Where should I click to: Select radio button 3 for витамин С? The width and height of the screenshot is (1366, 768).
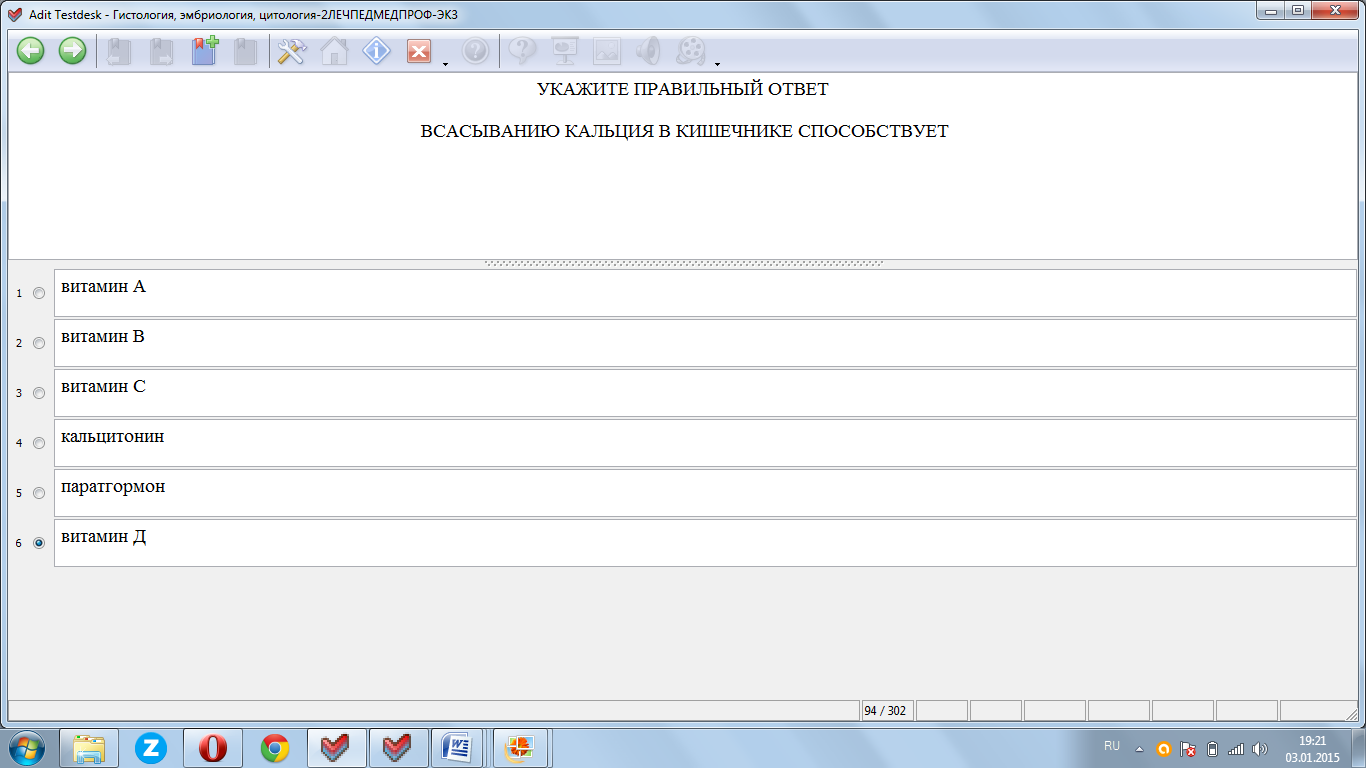click(39, 393)
